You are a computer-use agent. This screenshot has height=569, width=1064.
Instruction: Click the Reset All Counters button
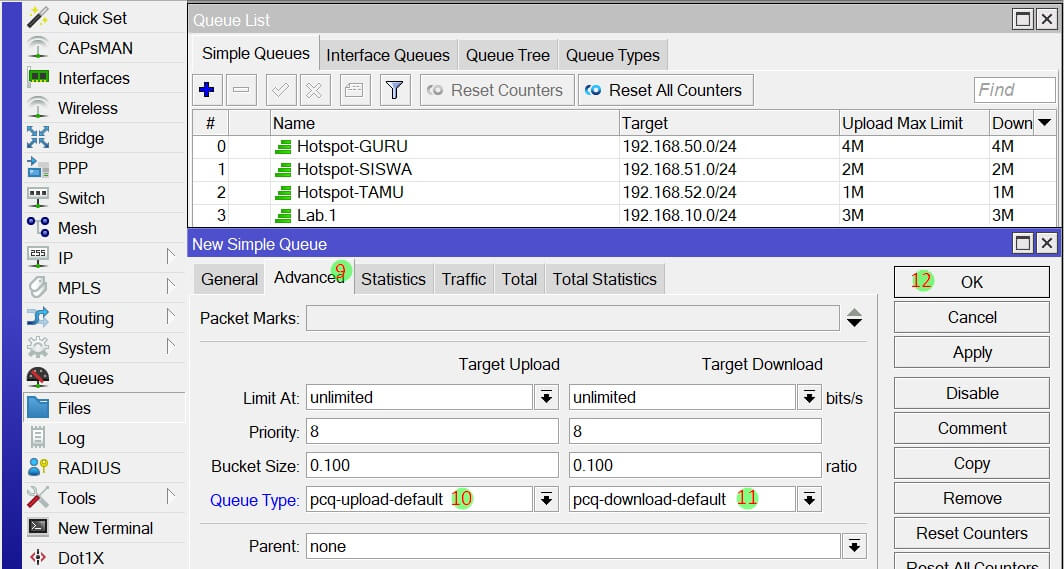tap(665, 90)
